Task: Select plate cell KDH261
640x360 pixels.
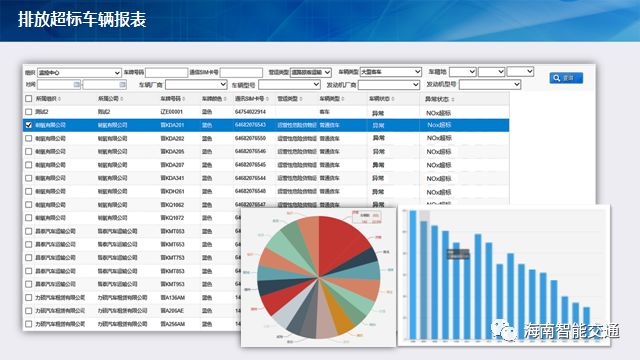Action: pos(172,191)
